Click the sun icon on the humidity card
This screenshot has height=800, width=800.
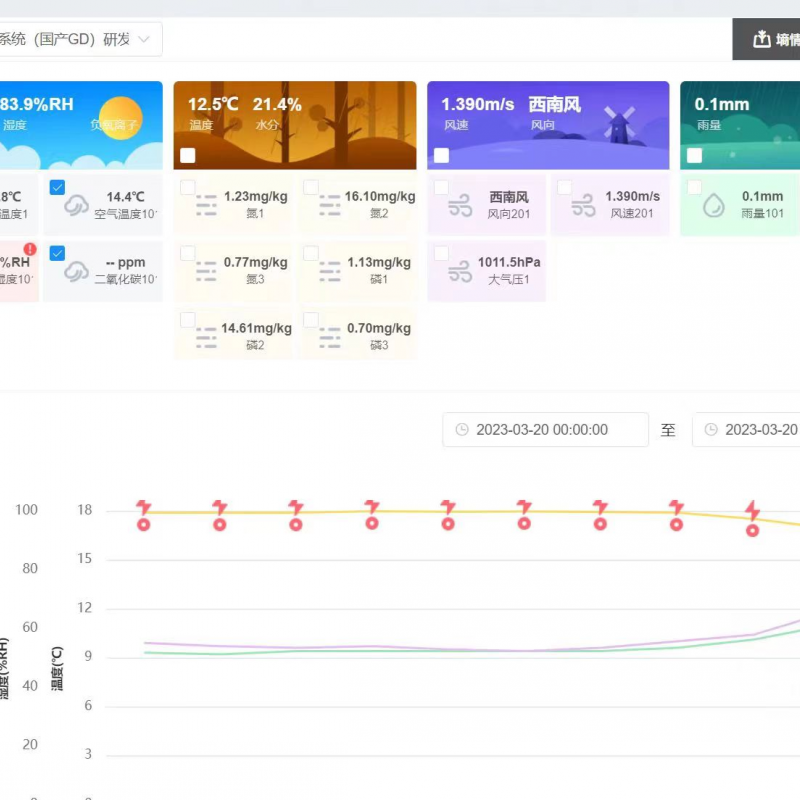click(121, 118)
